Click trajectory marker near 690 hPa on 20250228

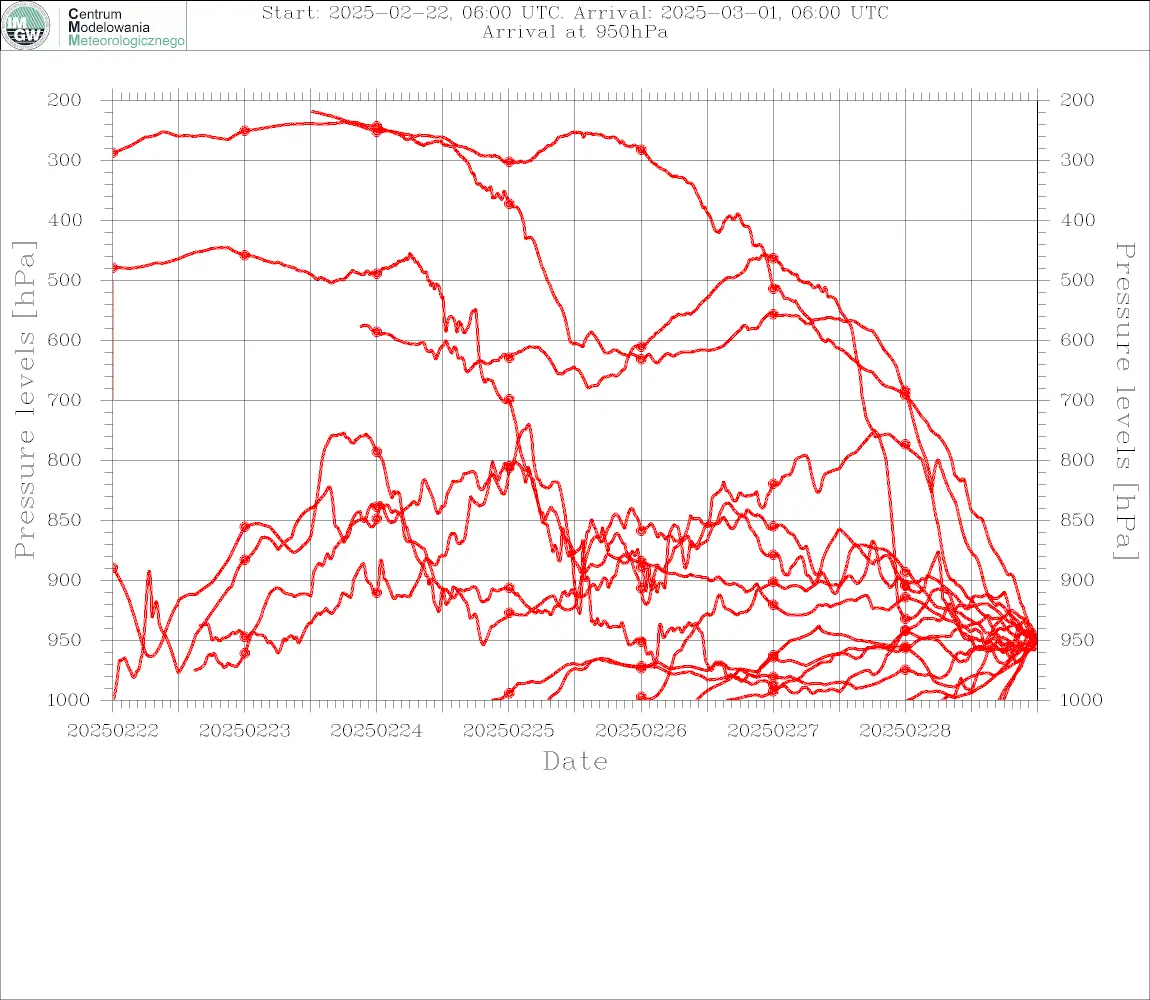pos(905,393)
